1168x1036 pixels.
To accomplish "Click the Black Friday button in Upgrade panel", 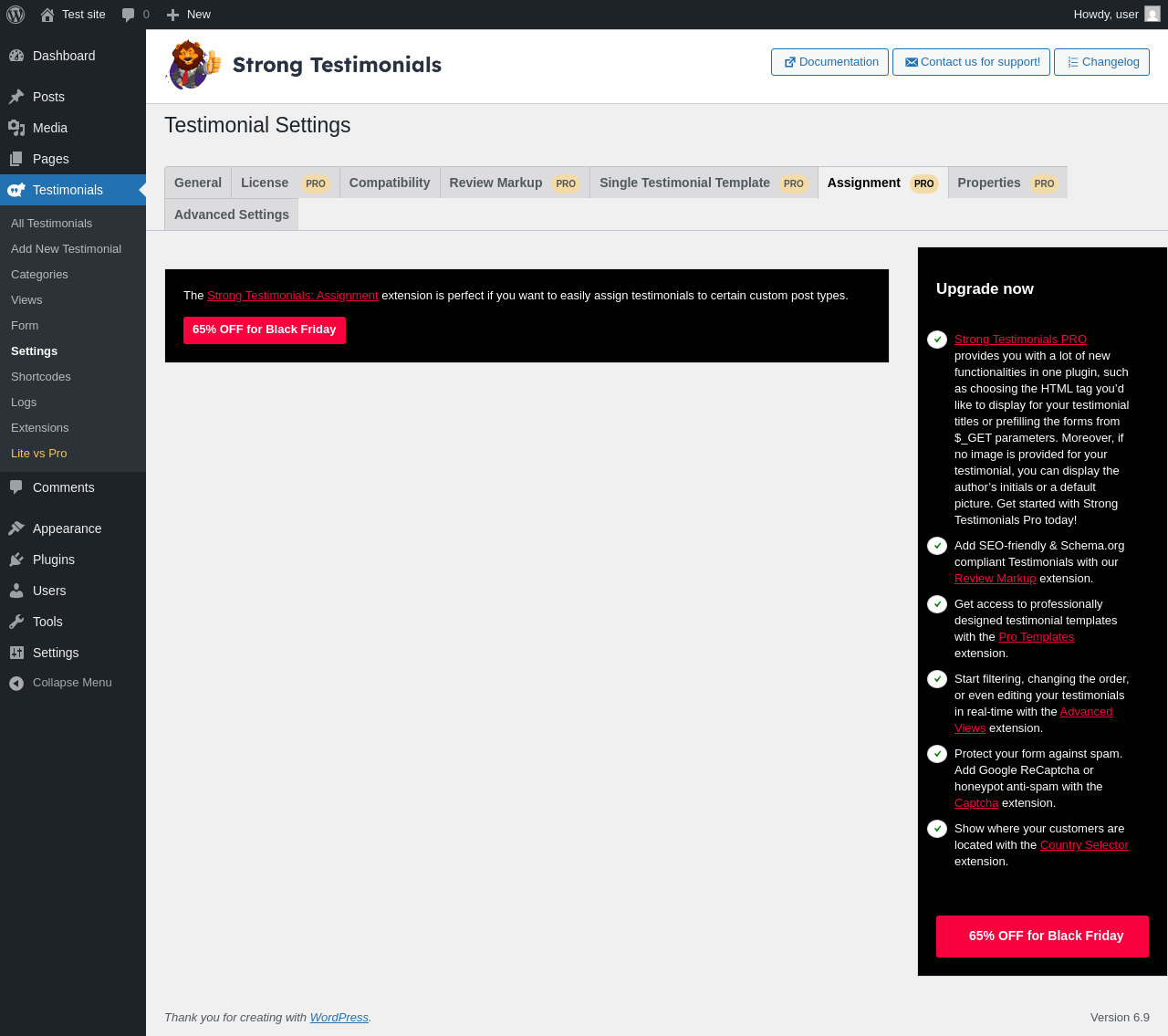I will tap(1042, 937).
